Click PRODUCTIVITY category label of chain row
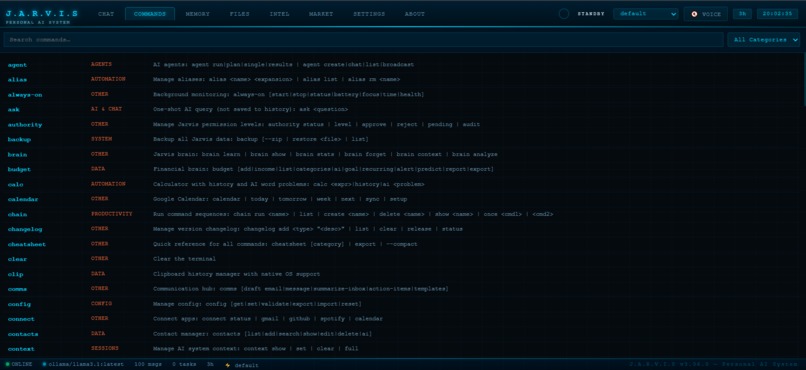 [x=112, y=214]
